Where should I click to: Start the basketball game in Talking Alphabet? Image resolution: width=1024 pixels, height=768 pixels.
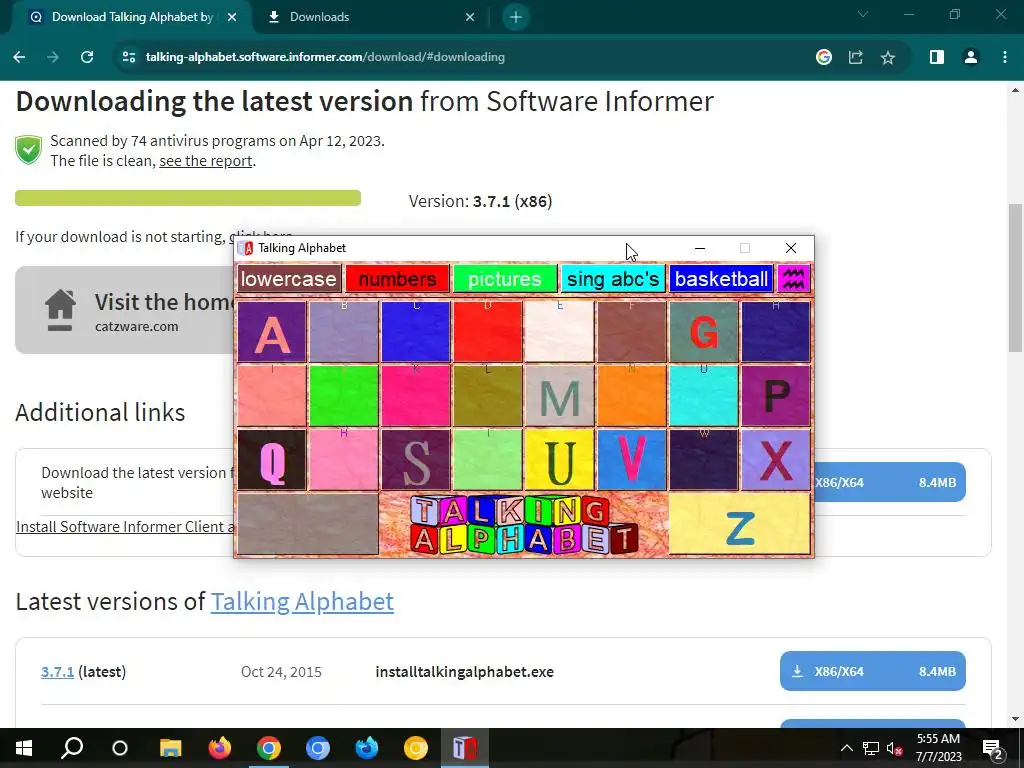pyautogui.click(x=721, y=279)
